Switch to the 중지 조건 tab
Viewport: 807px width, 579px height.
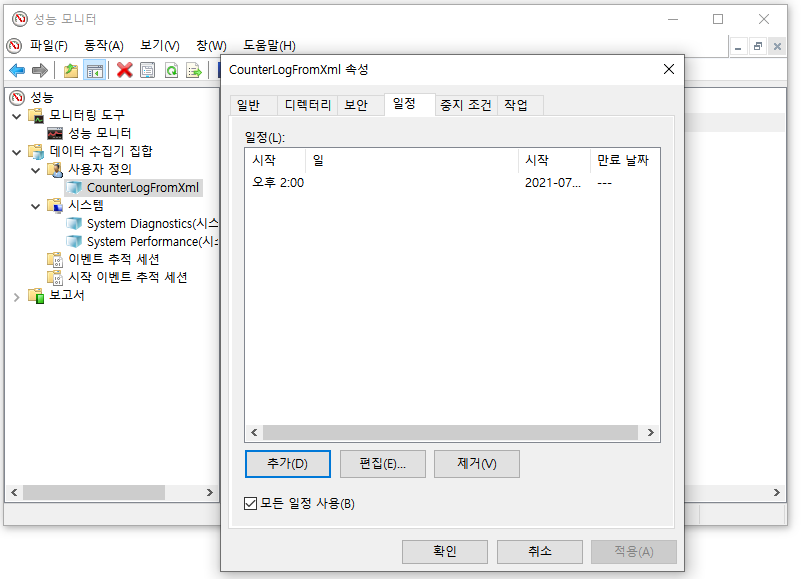pos(466,106)
